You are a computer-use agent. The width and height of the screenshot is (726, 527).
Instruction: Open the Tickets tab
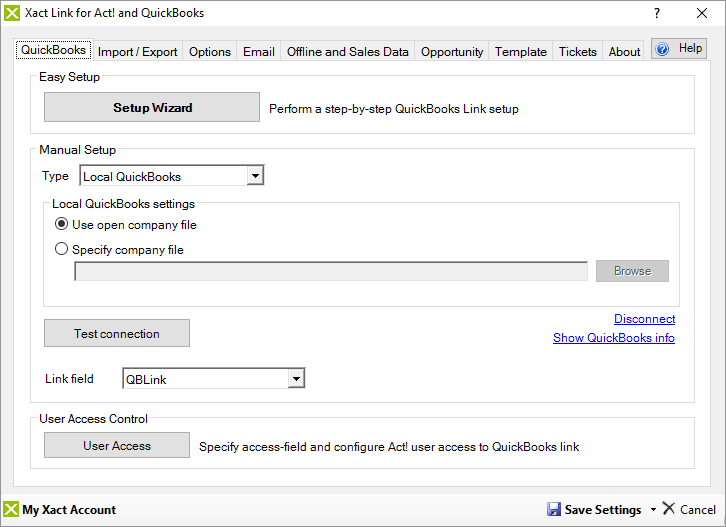click(578, 51)
